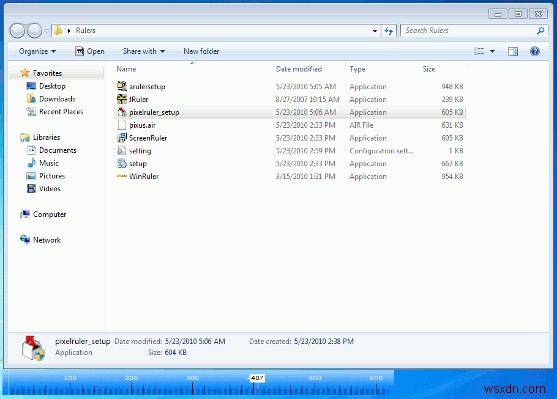This screenshot has width=557, height=399.
Task: Select the ScreenRuler application icon
Action: point(121,138)
